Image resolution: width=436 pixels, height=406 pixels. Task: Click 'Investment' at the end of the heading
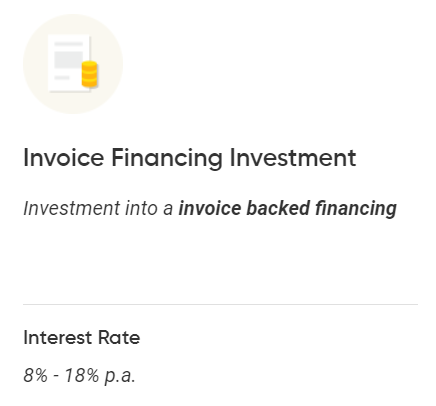[x=293, y=158]
